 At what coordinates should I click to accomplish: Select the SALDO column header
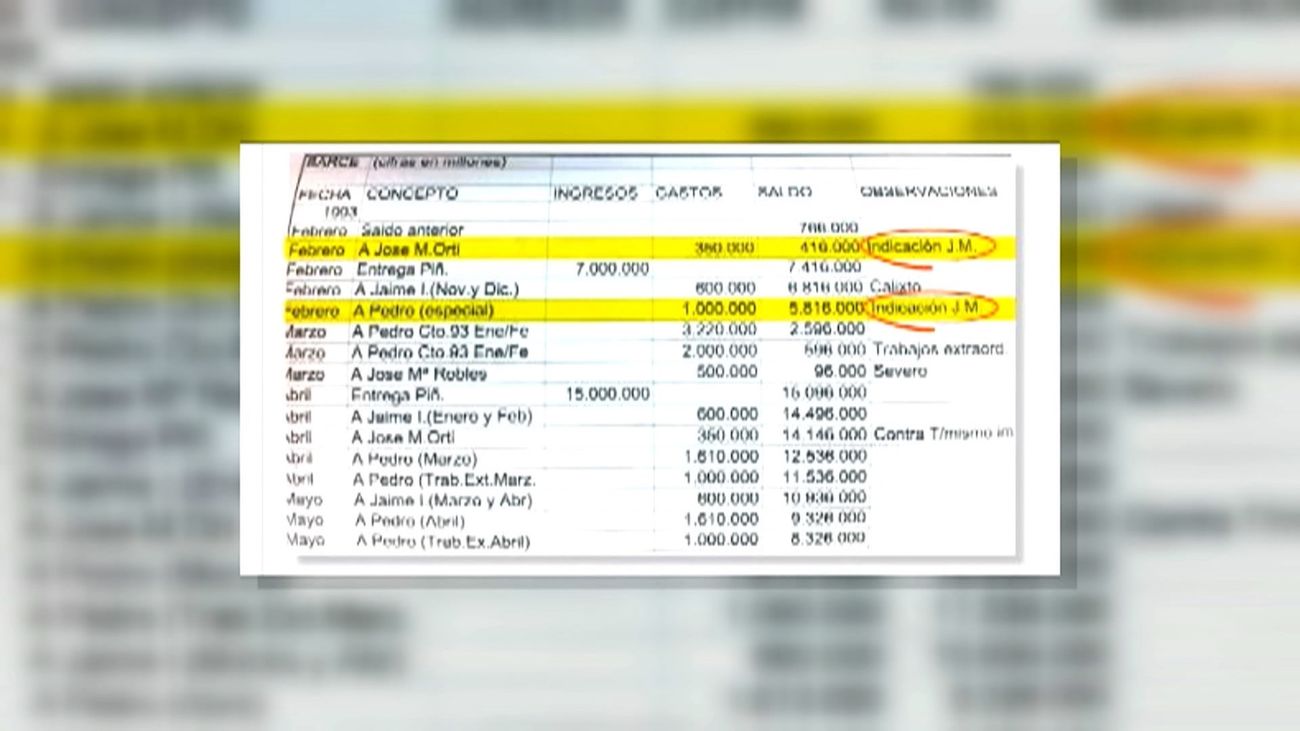(784, 192)
